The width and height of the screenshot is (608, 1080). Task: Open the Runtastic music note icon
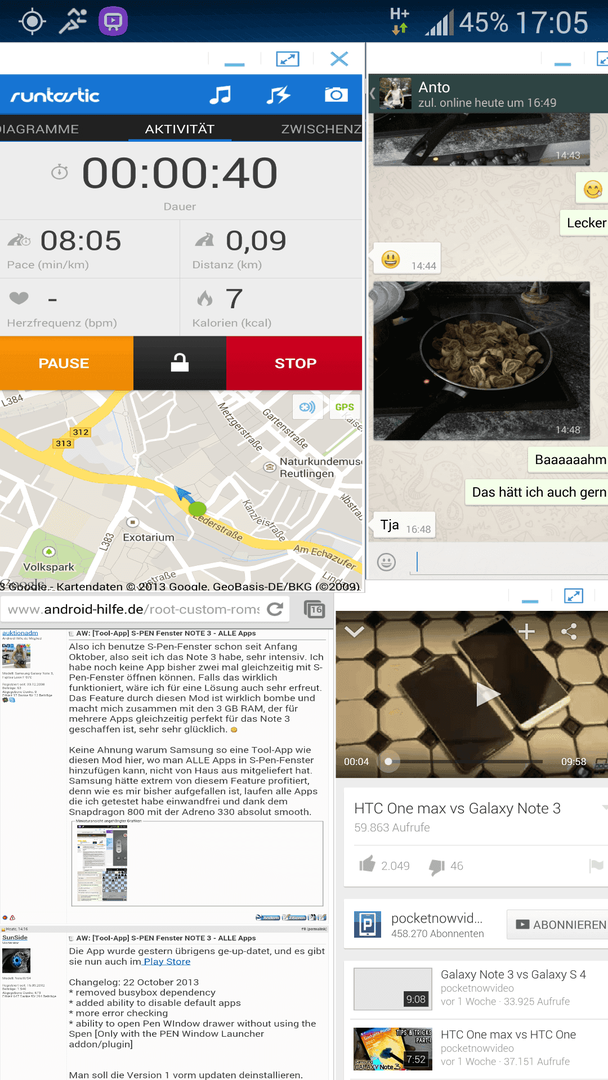click(220, 94)
